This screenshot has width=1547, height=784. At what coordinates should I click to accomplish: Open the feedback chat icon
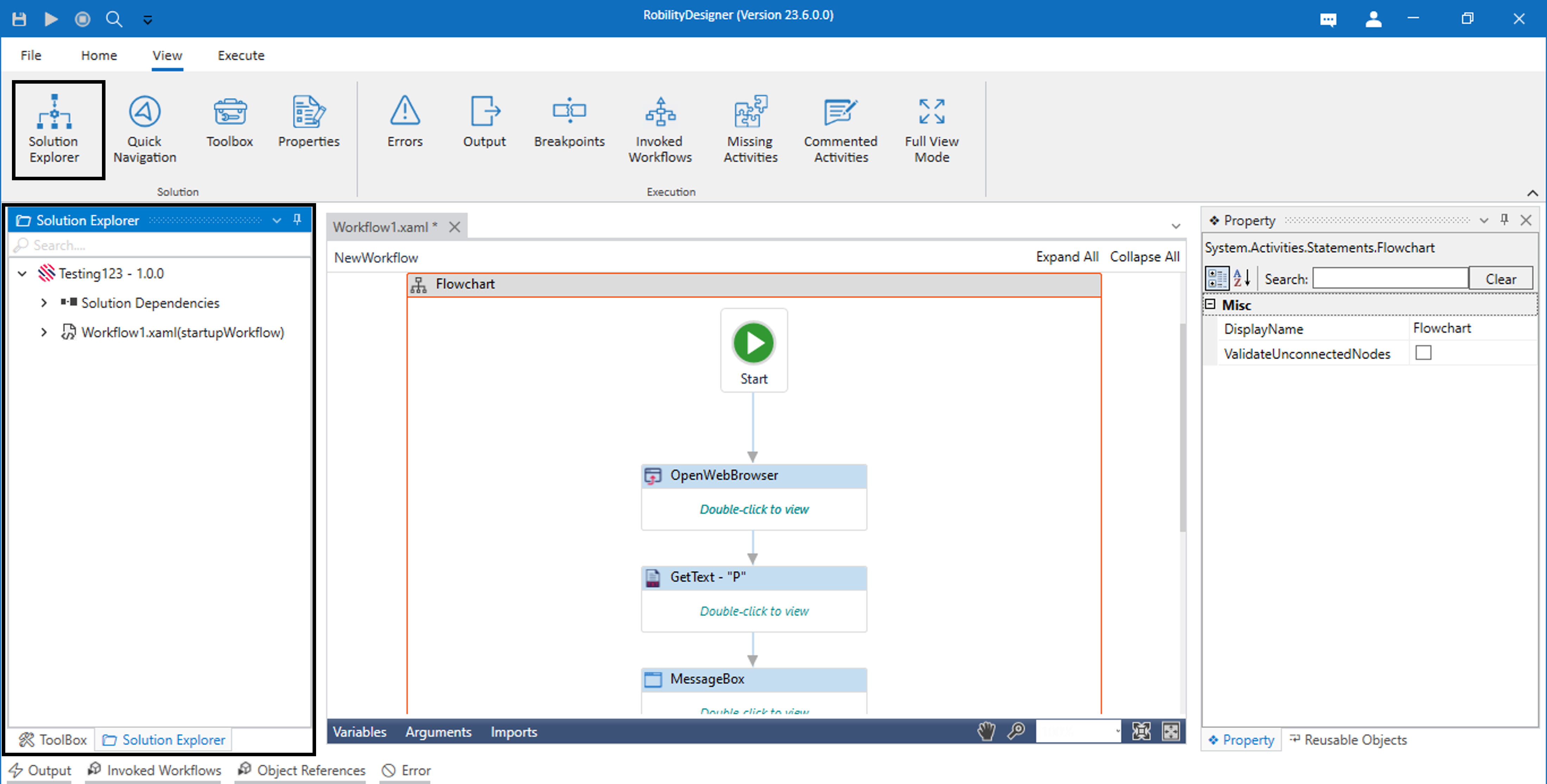pyautogui.click(x=1328, y=20)
